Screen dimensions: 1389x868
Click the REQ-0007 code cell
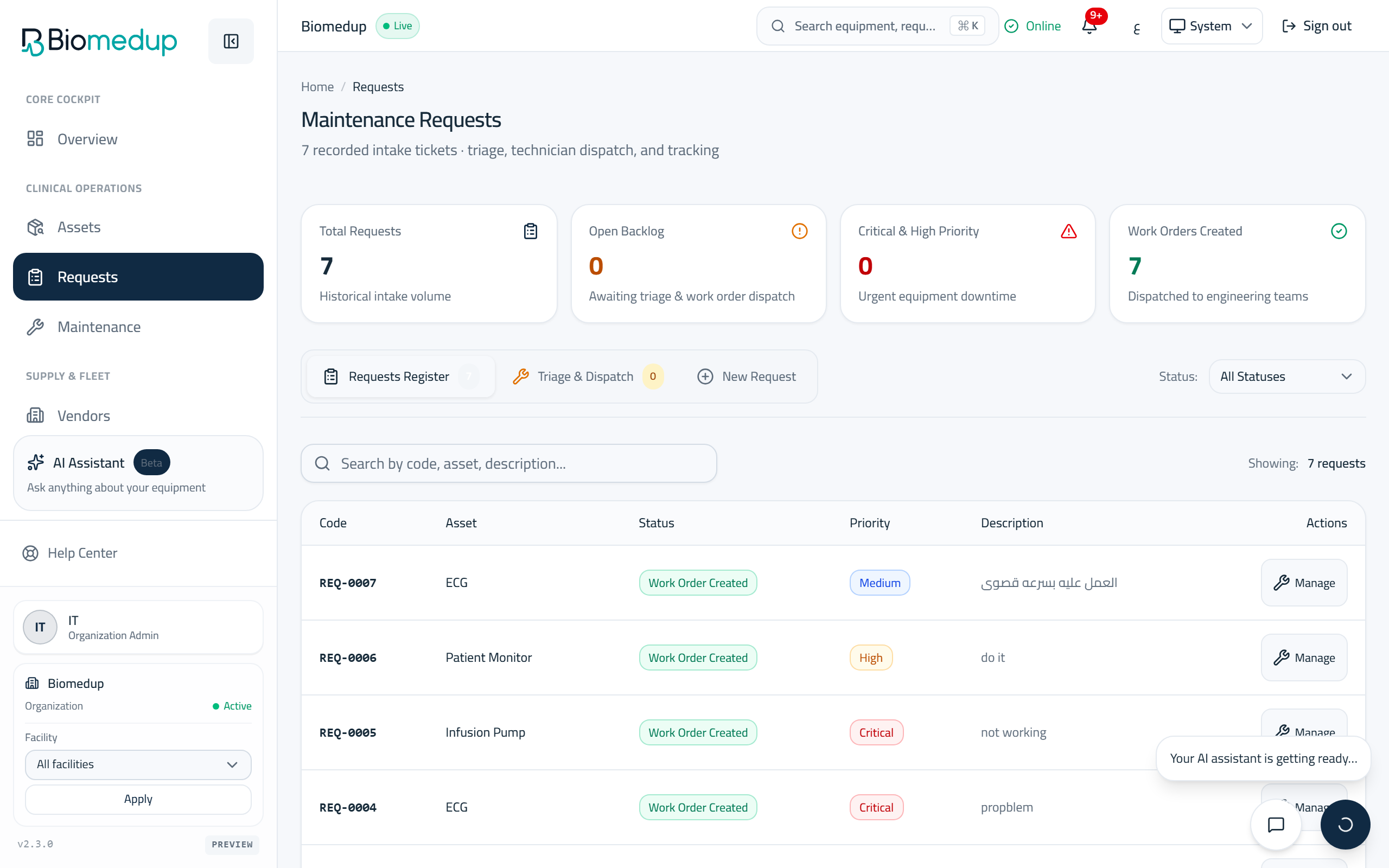pyautogui.click(x=348, y=583)
